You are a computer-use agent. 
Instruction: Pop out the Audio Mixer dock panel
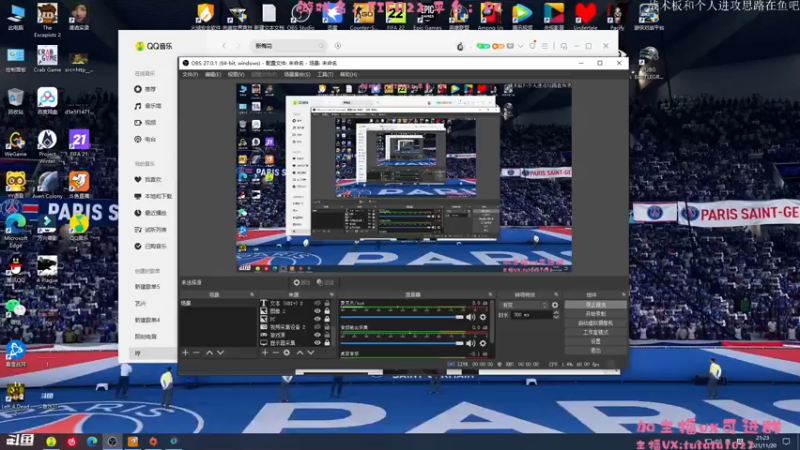tap(490, 295)
